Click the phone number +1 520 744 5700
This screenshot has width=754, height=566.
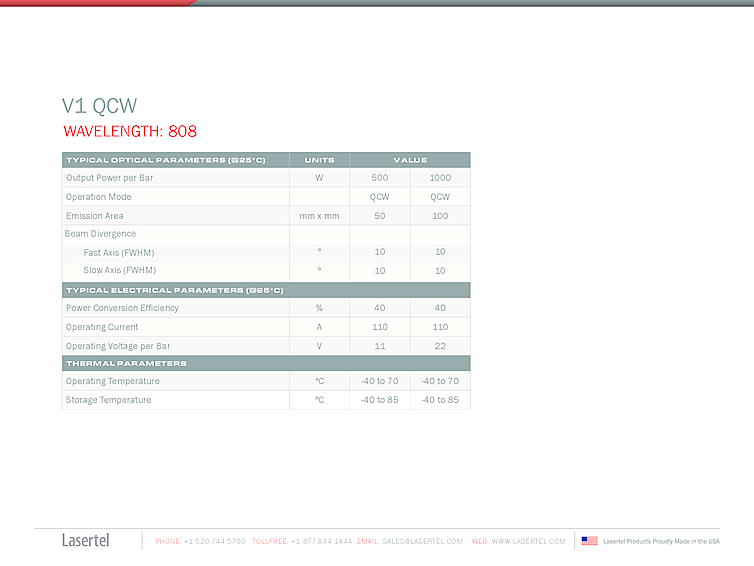click(214, 541)
